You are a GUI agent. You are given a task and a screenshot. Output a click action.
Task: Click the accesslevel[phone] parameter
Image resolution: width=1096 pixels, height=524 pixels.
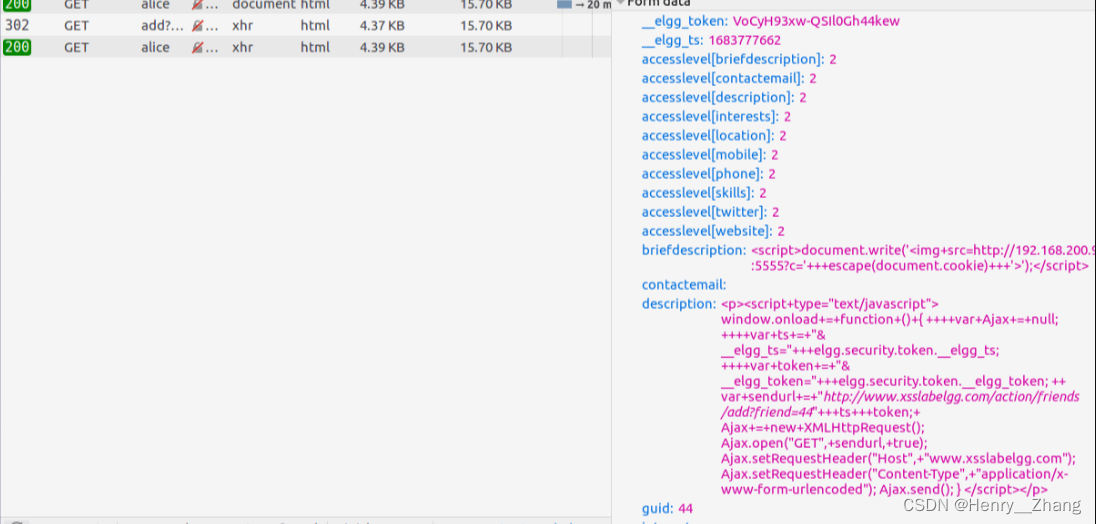[x=703, y=174]
